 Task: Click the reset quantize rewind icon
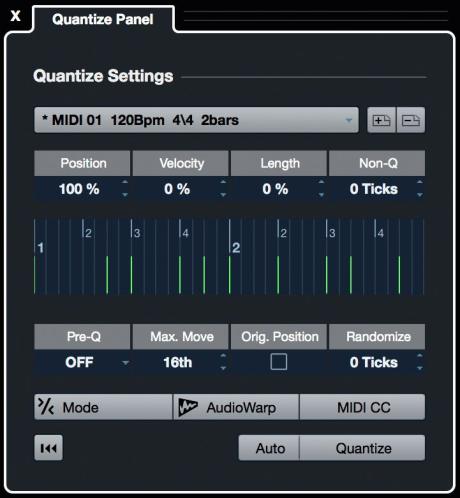click(48, 448)
